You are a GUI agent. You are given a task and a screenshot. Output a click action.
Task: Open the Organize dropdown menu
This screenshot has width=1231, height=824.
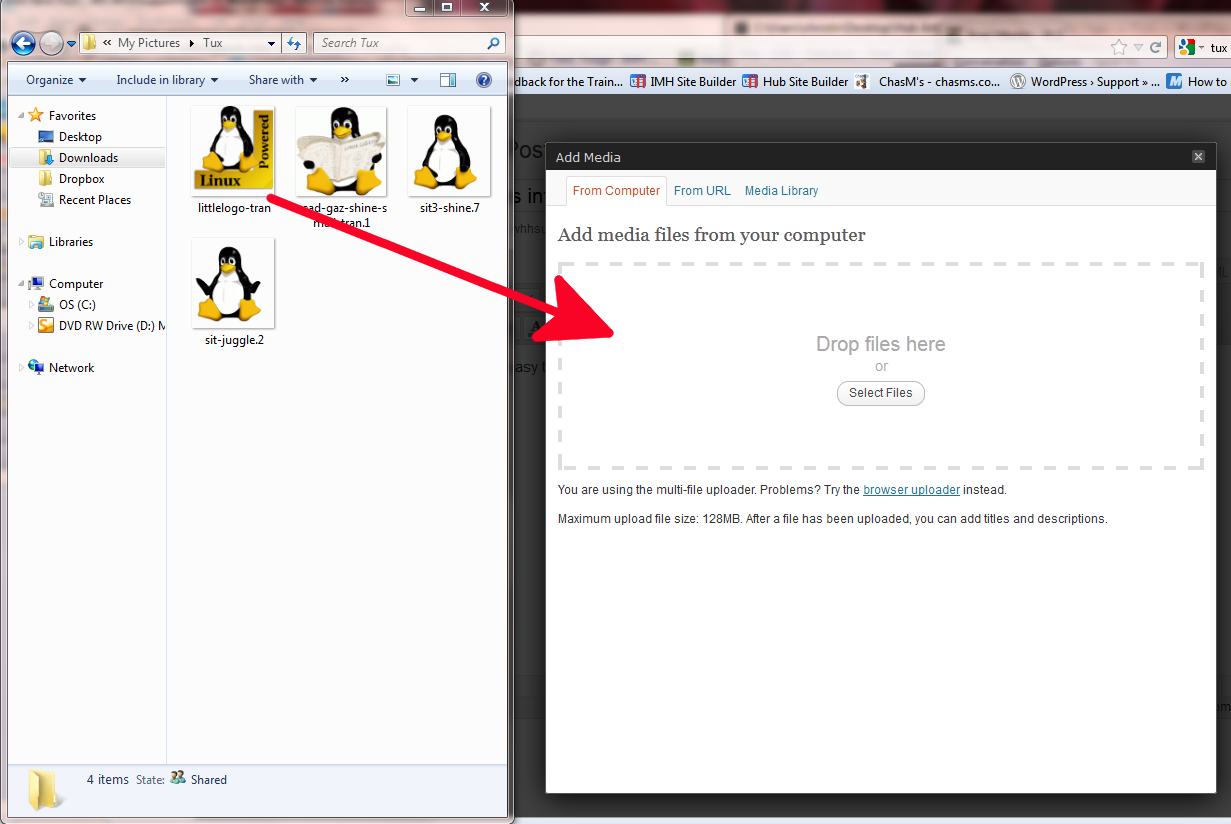tap(56, 80)
